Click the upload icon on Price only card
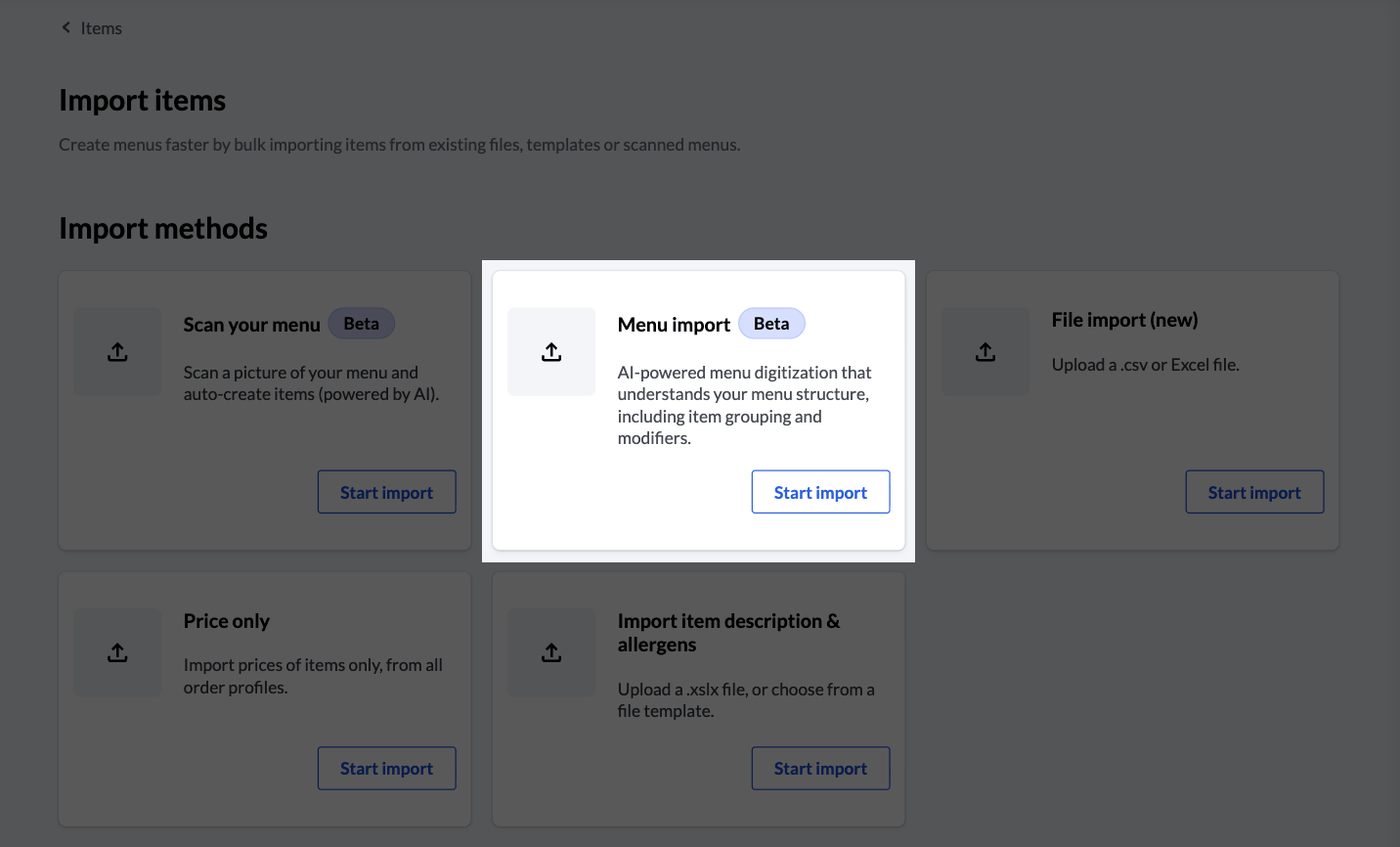1400x847 pixels. pyautogui.click(x=117, y=652)
